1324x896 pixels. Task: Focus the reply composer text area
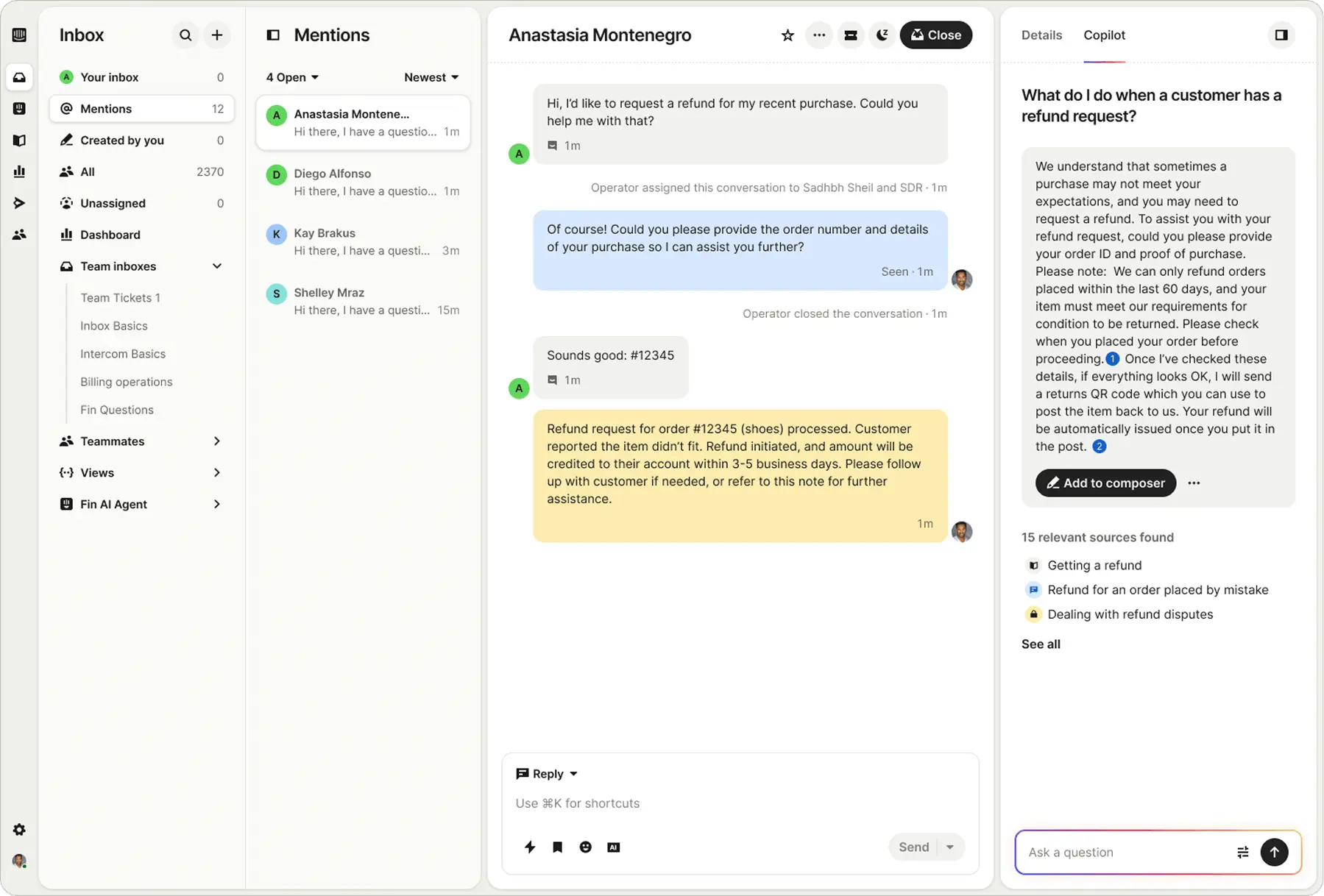(x=740, y=803)
